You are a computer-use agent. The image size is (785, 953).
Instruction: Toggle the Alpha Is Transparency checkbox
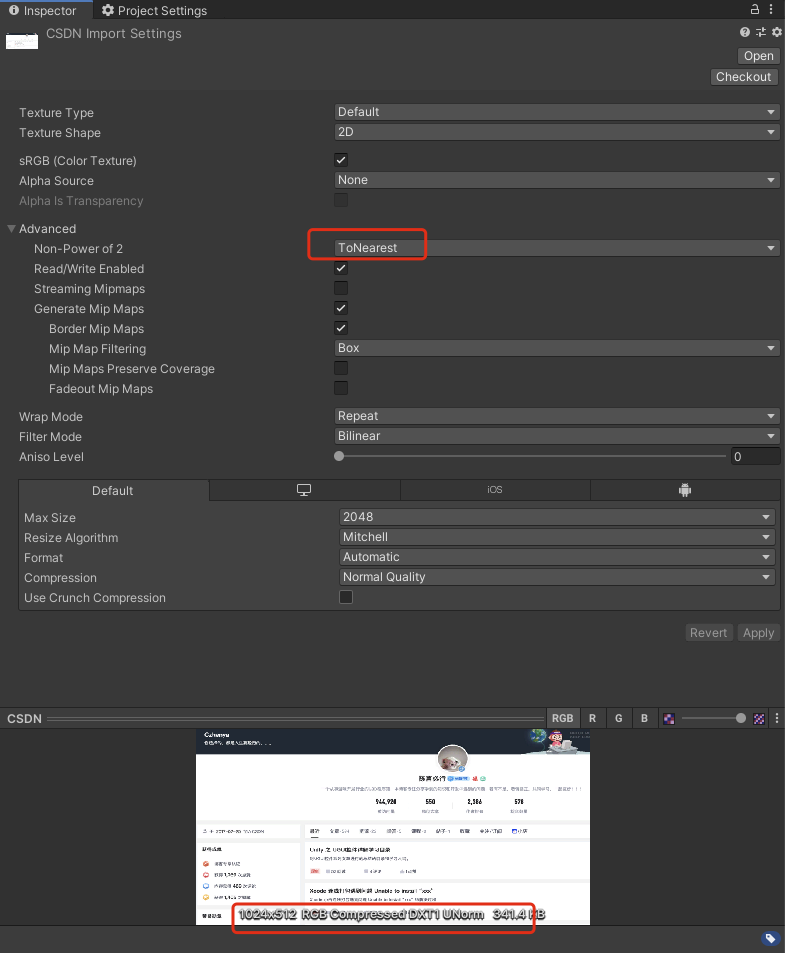(341, 200)
